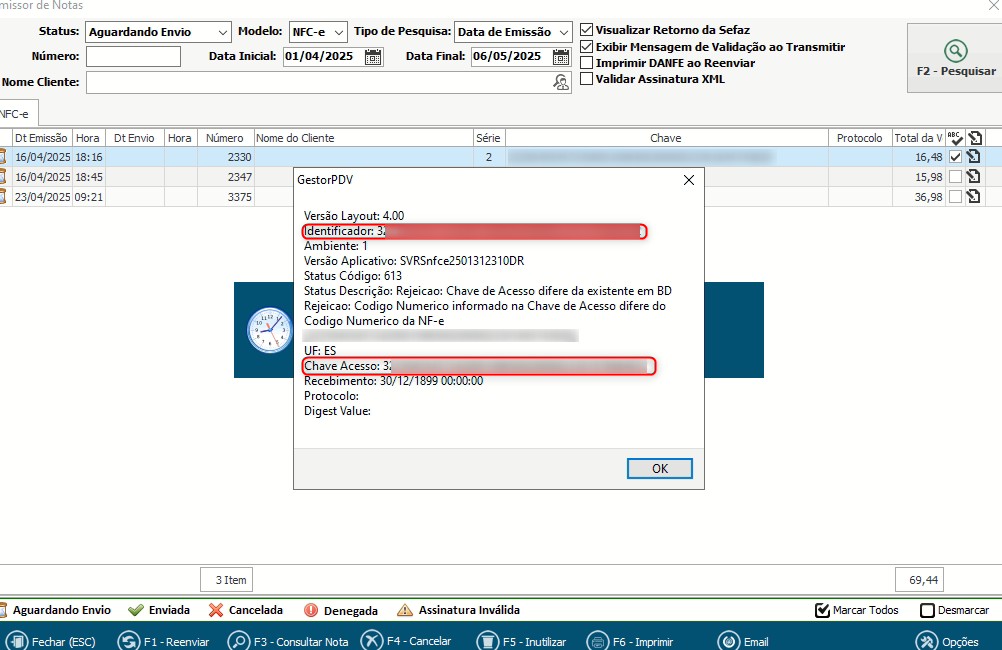Open the Data Inicial calendar picker
Image resolution: width=1002 pixels, height=650 pixels.
tap(373, 57)
